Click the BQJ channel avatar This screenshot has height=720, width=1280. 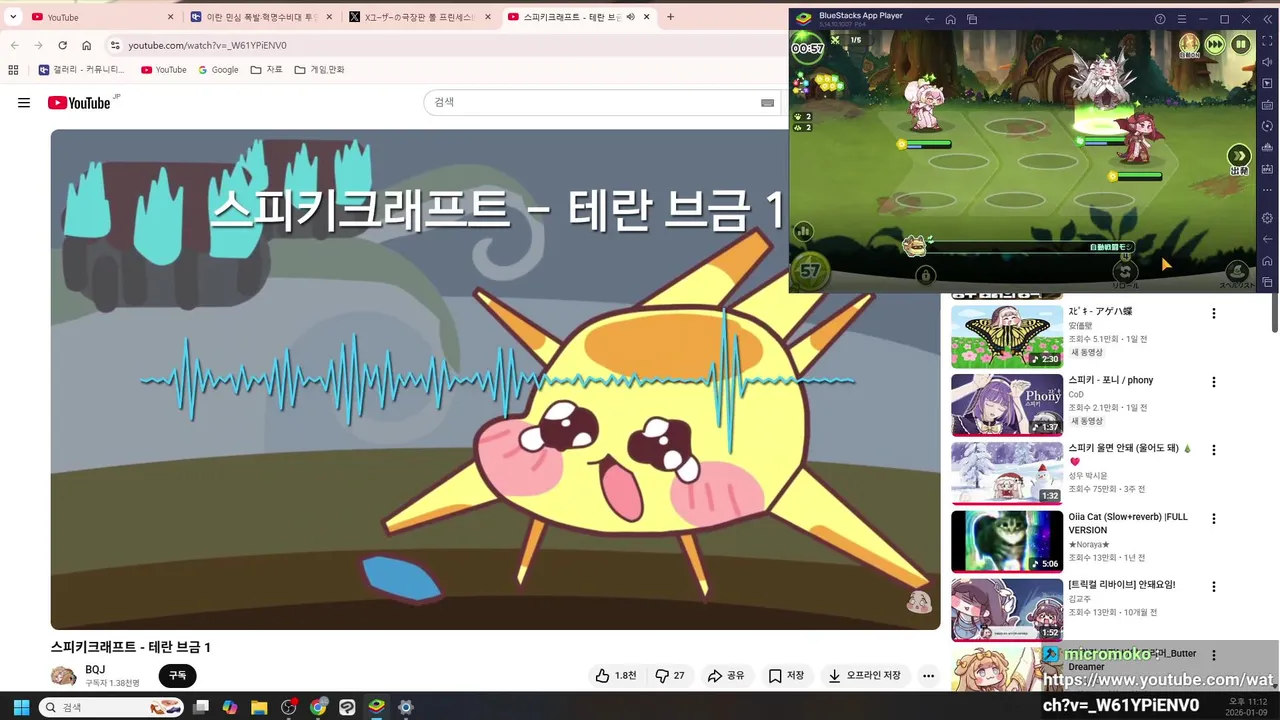pos(64,676)
